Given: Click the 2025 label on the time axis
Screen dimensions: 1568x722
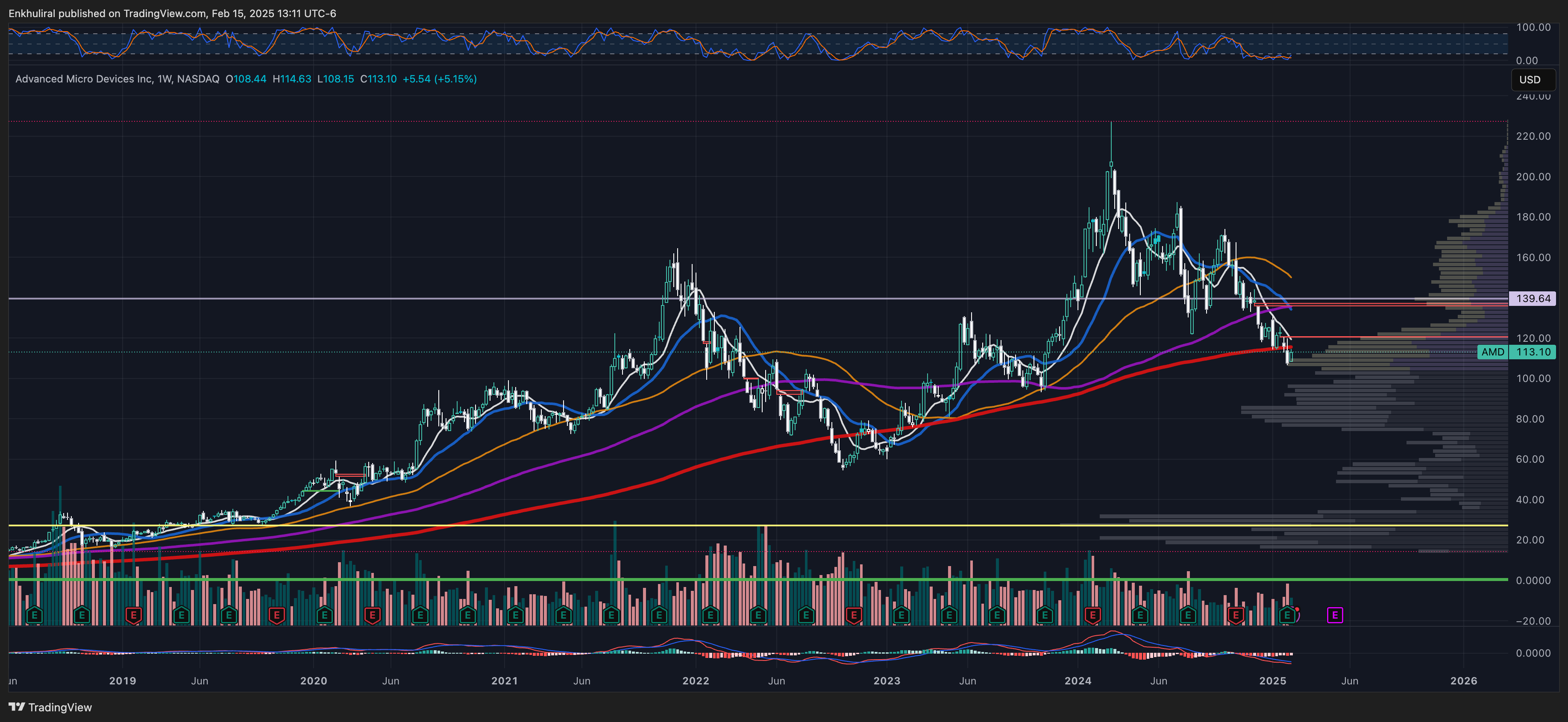Looking at the screenshot, I should pyautogui.click(x=1272, y=681).
